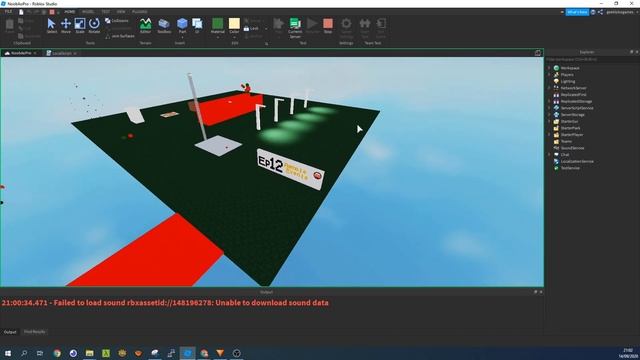Viewport: 640px width, 360px height.
Task: Open the Color swatch picker
Action: [x=234, y=23]
